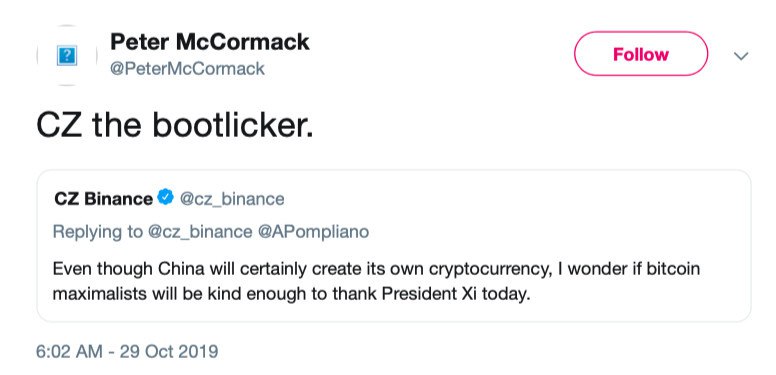
Task: Click the CZ Binance verified badge
Action: point(165,197)
